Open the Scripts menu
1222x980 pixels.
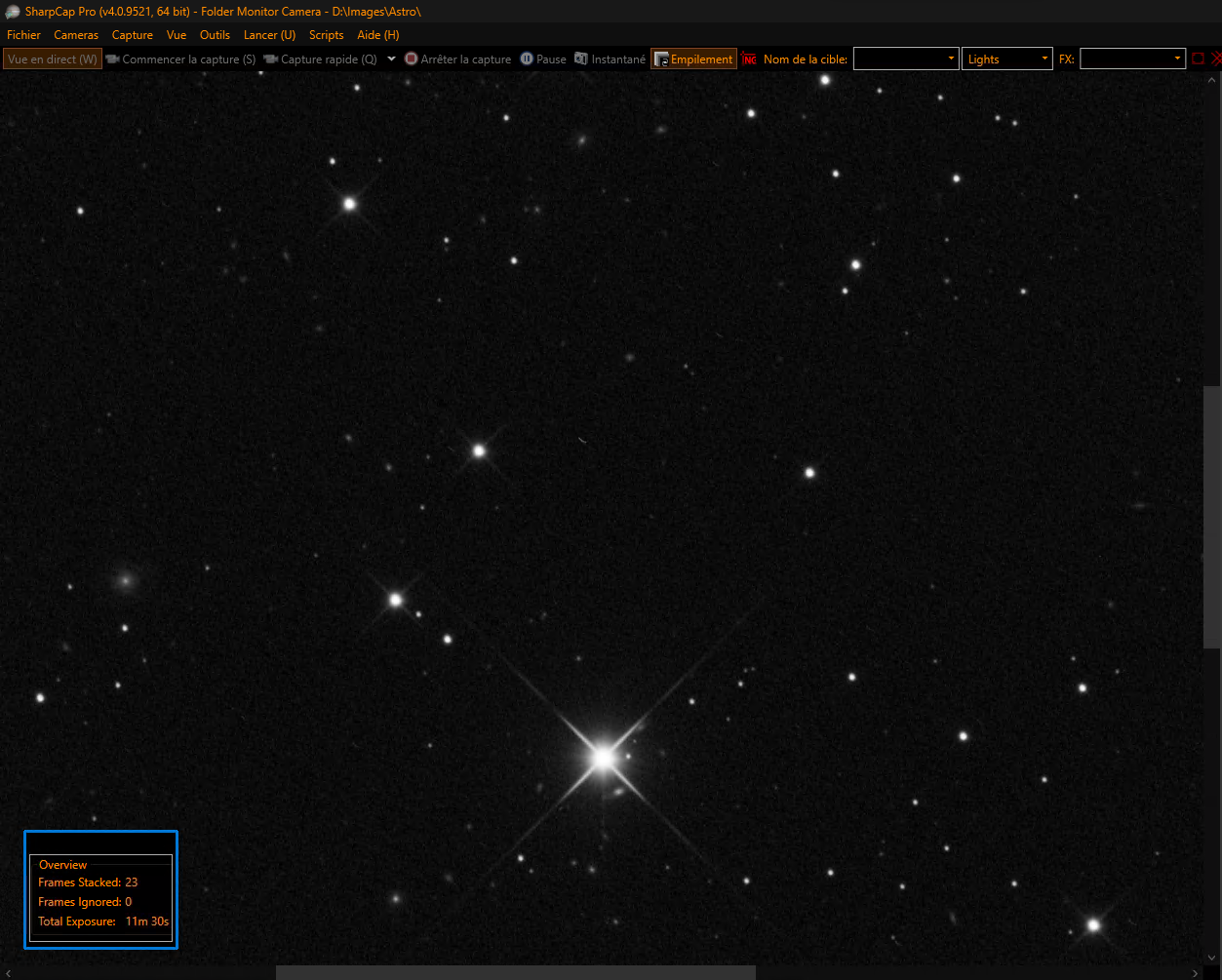326,35
